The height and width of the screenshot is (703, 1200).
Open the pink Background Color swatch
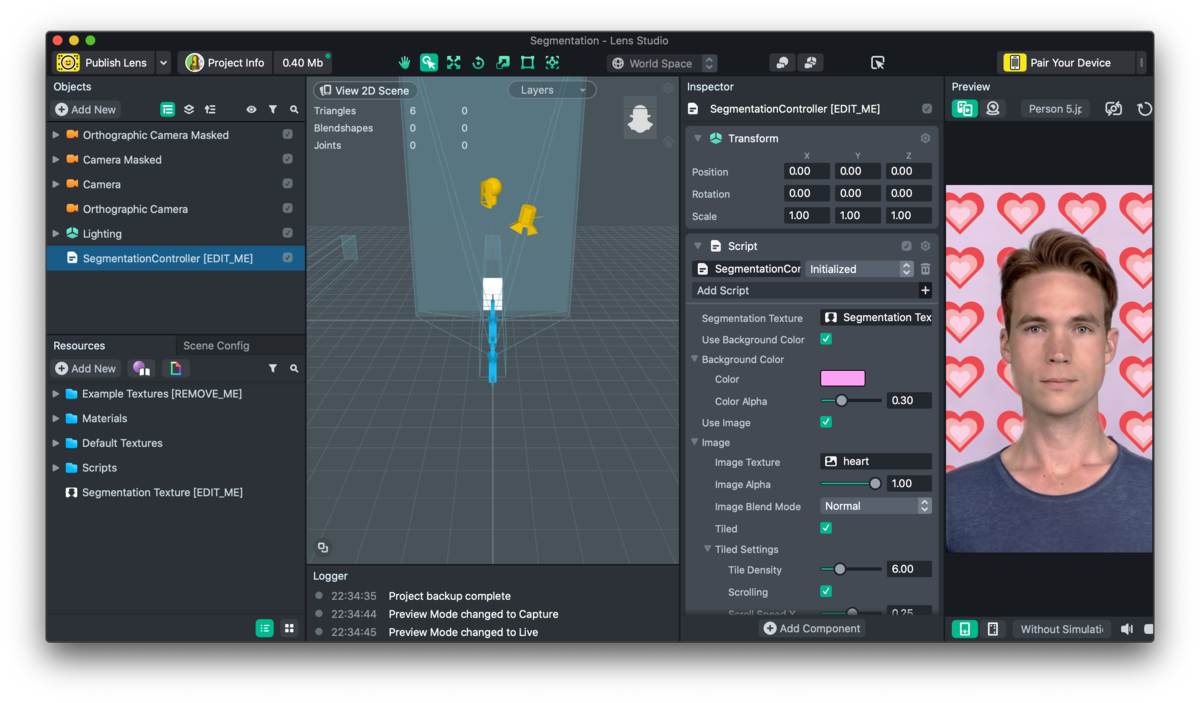pyautogui.click(x=843, y=379)
